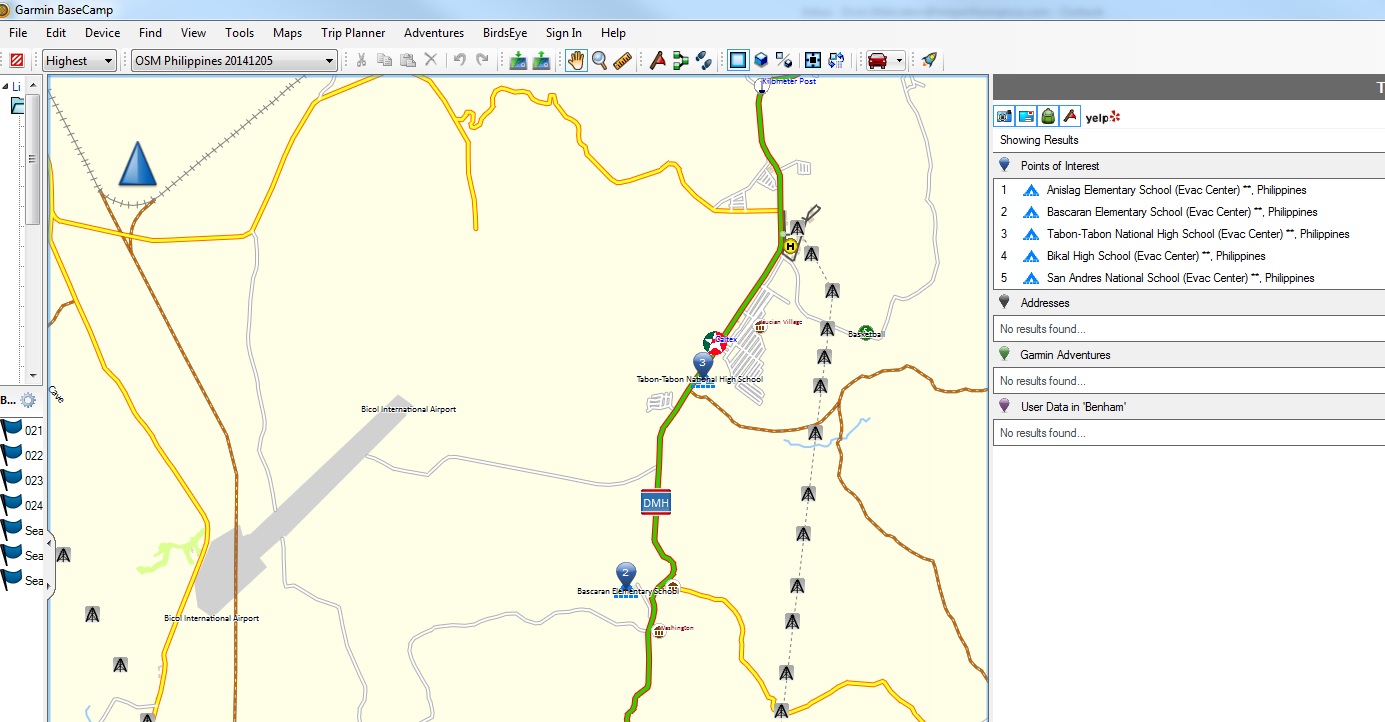The image size is (1385, 722).
Task: Click the red hatched icon at toolbar start
Action: pyautogui.click(x=17, y=61)
